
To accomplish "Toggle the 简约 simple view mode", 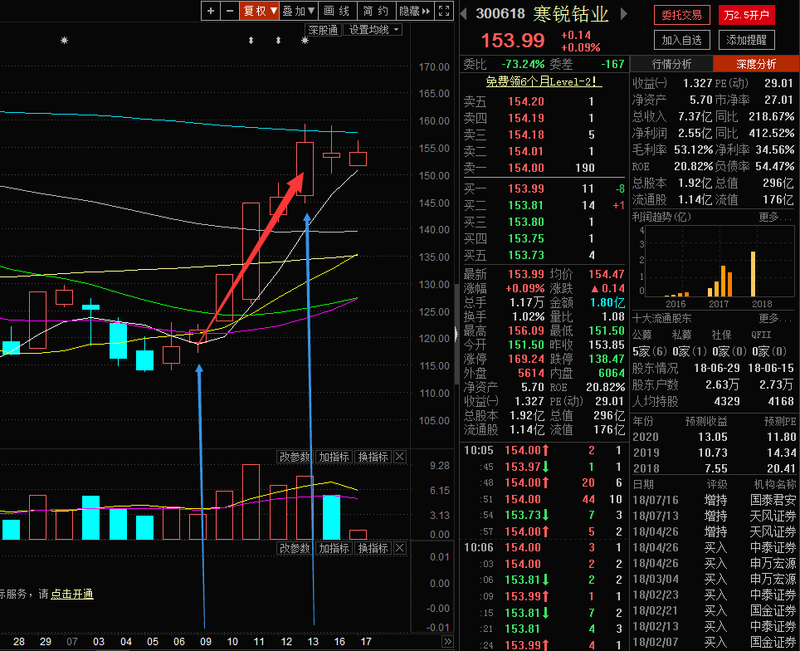I will (375, 11).
